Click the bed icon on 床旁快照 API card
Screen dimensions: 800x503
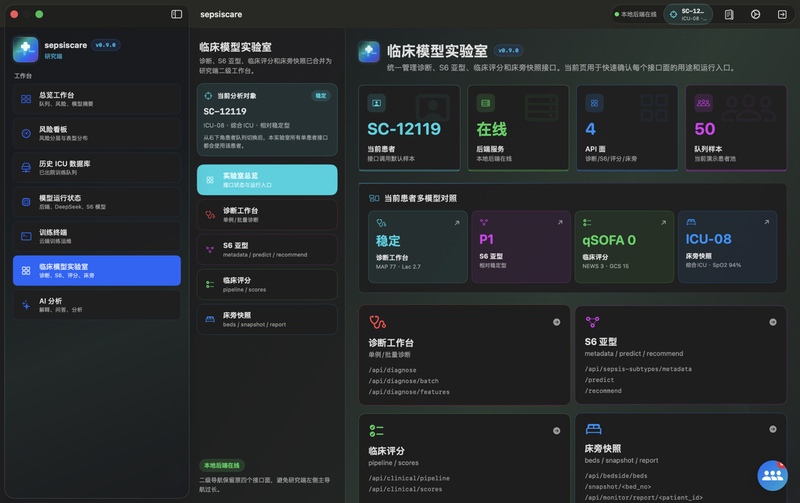click(x=593, y=429)
